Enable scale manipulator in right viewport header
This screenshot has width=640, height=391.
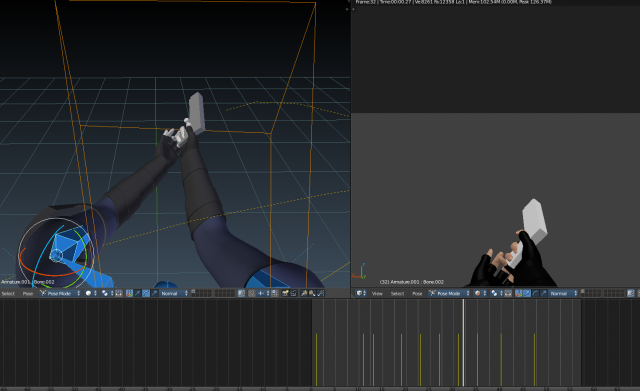point(544,293)
